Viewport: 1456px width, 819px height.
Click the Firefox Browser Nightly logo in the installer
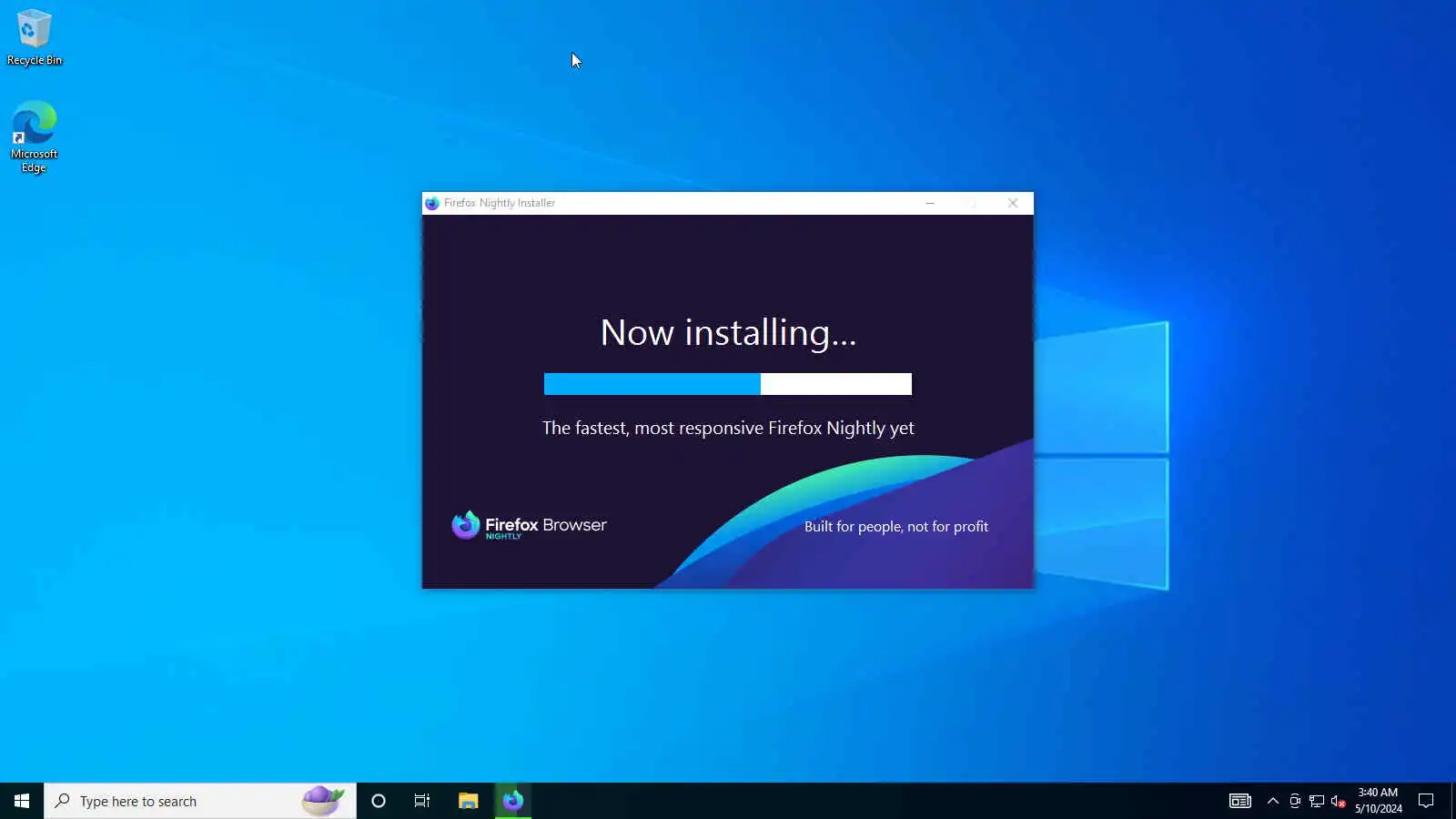pos(529,525)
